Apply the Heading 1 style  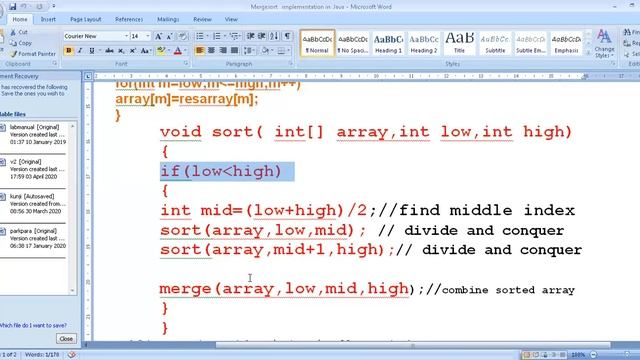pyautogui.click(x=388, y=43)
